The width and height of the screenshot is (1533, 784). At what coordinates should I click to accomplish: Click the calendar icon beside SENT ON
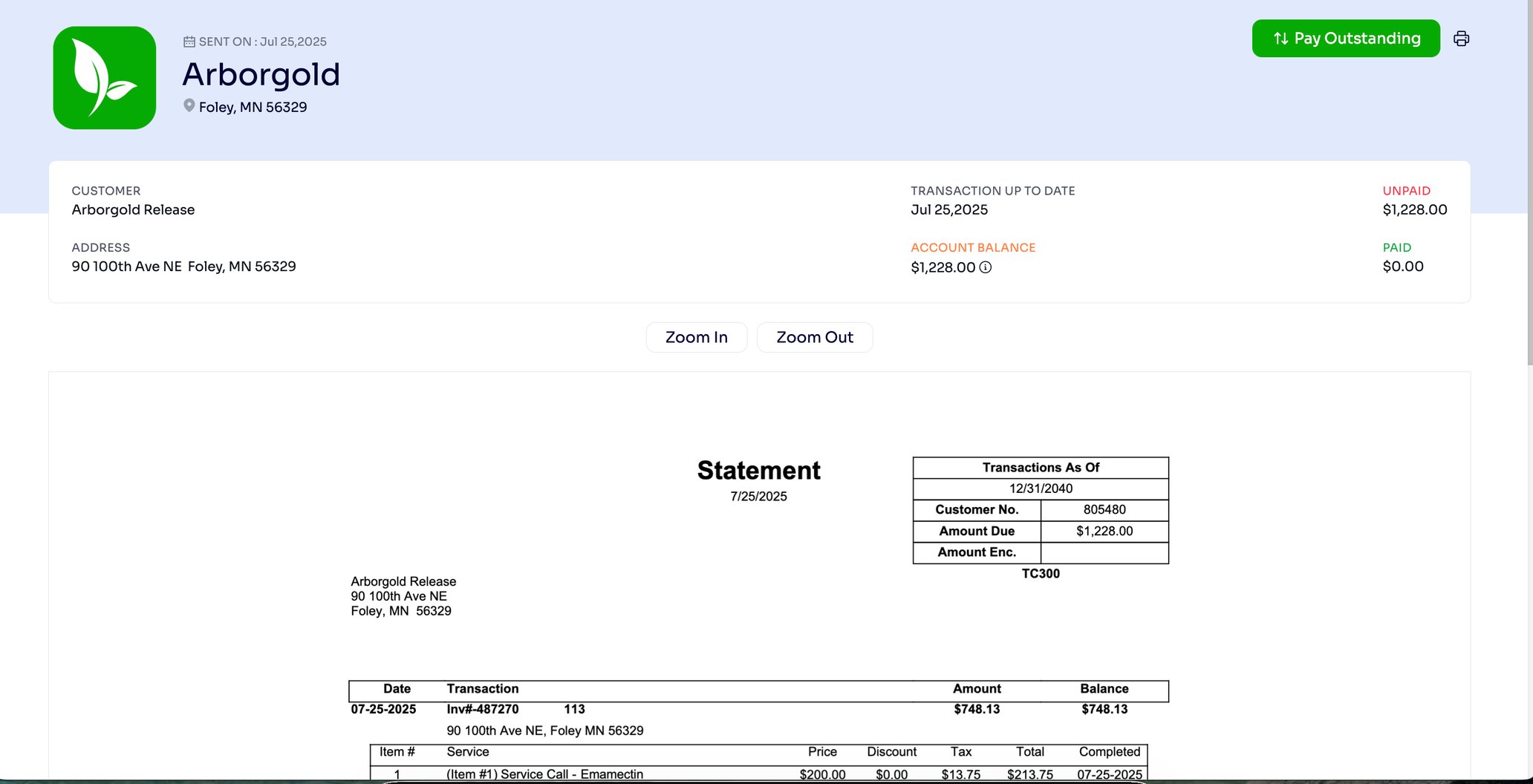[x=189, y=42]
